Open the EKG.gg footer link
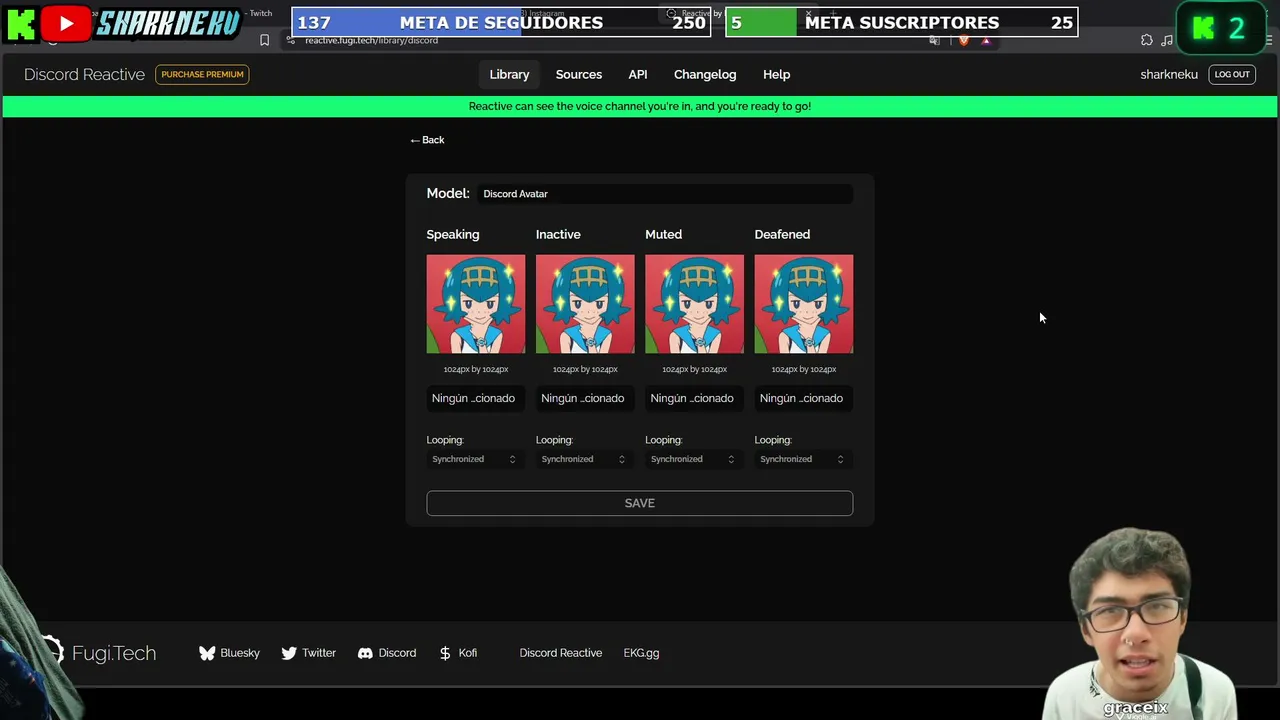1280x720 pixels. pyautogui.click(x=641, y=653)
